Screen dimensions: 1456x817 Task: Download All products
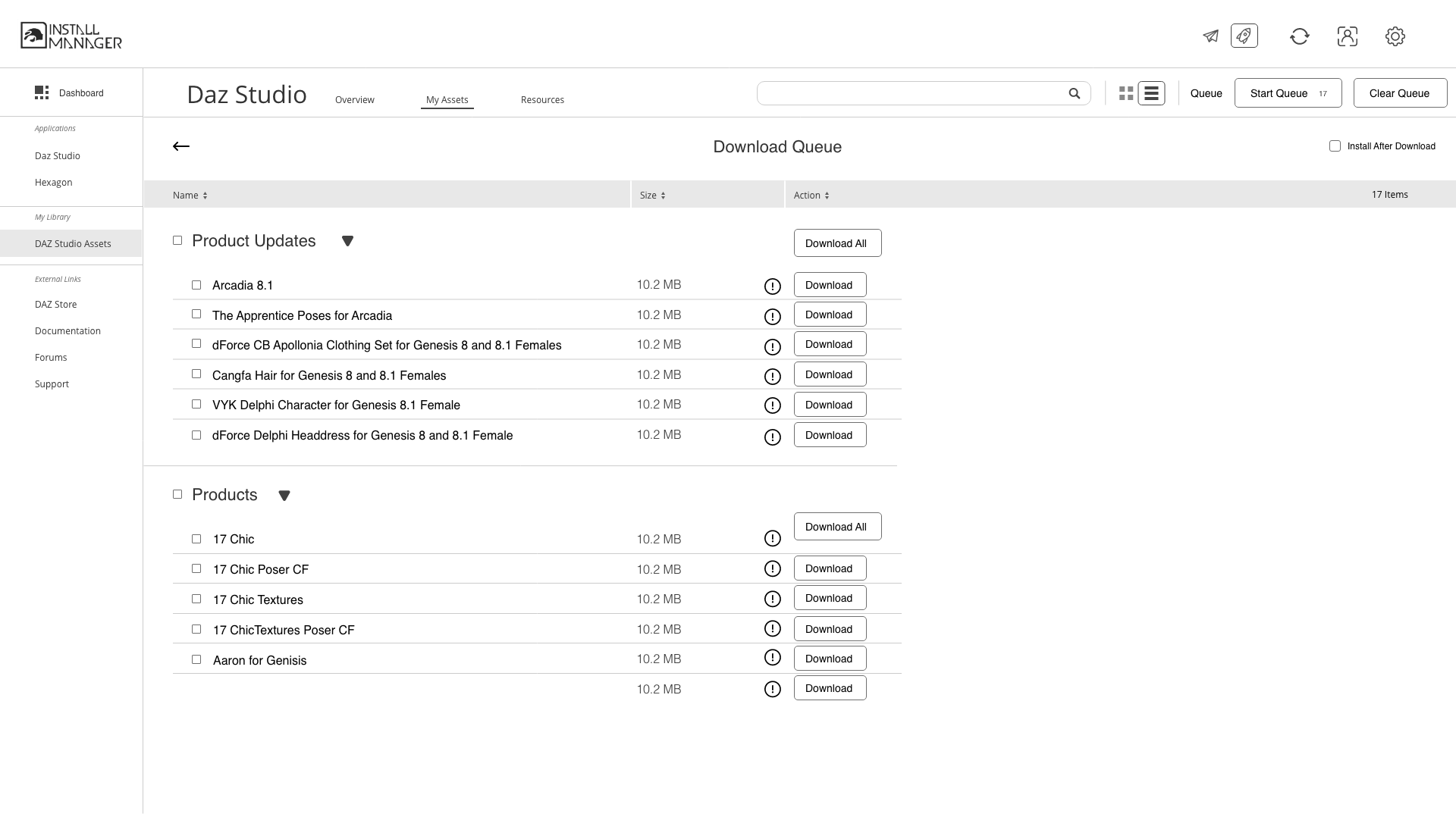click(x=837, y=526)
